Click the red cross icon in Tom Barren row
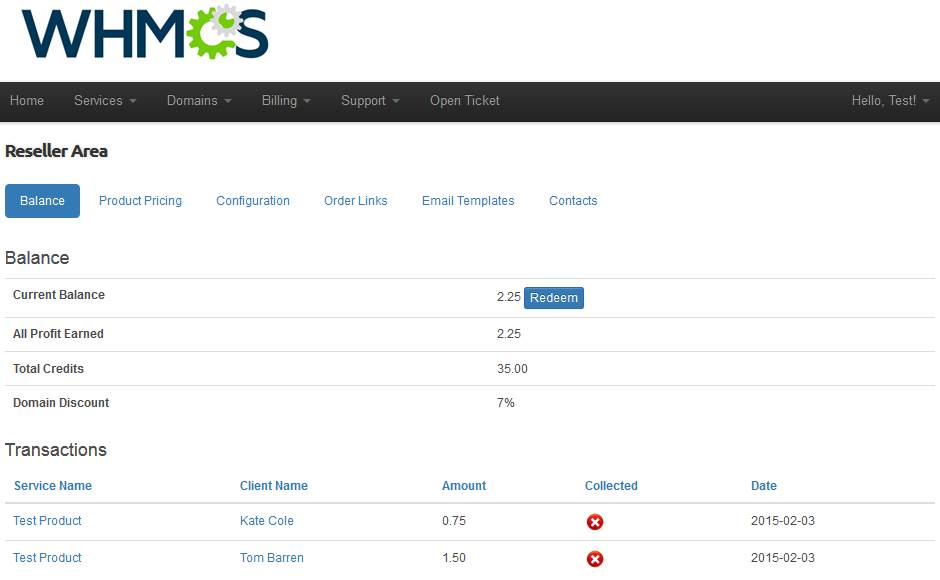Image resolution: width=940 pixels, height=580 pixels. click(x=595, y=559)
